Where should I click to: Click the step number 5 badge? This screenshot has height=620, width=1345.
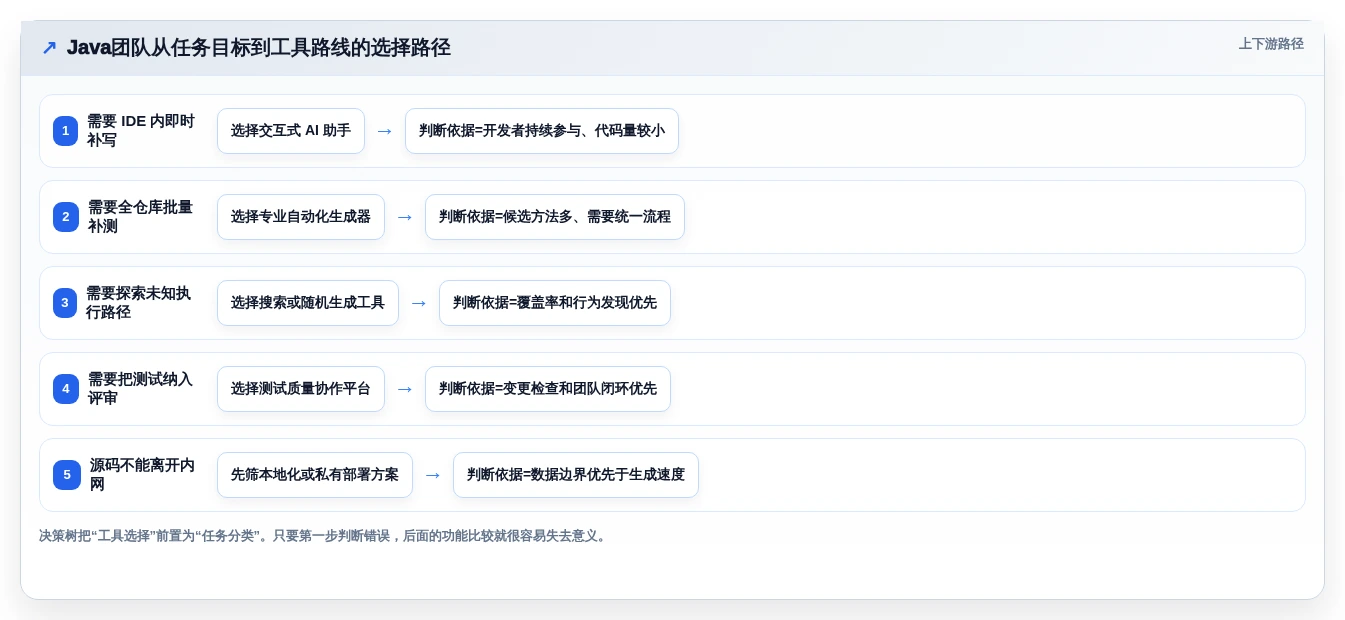[66, 475]
